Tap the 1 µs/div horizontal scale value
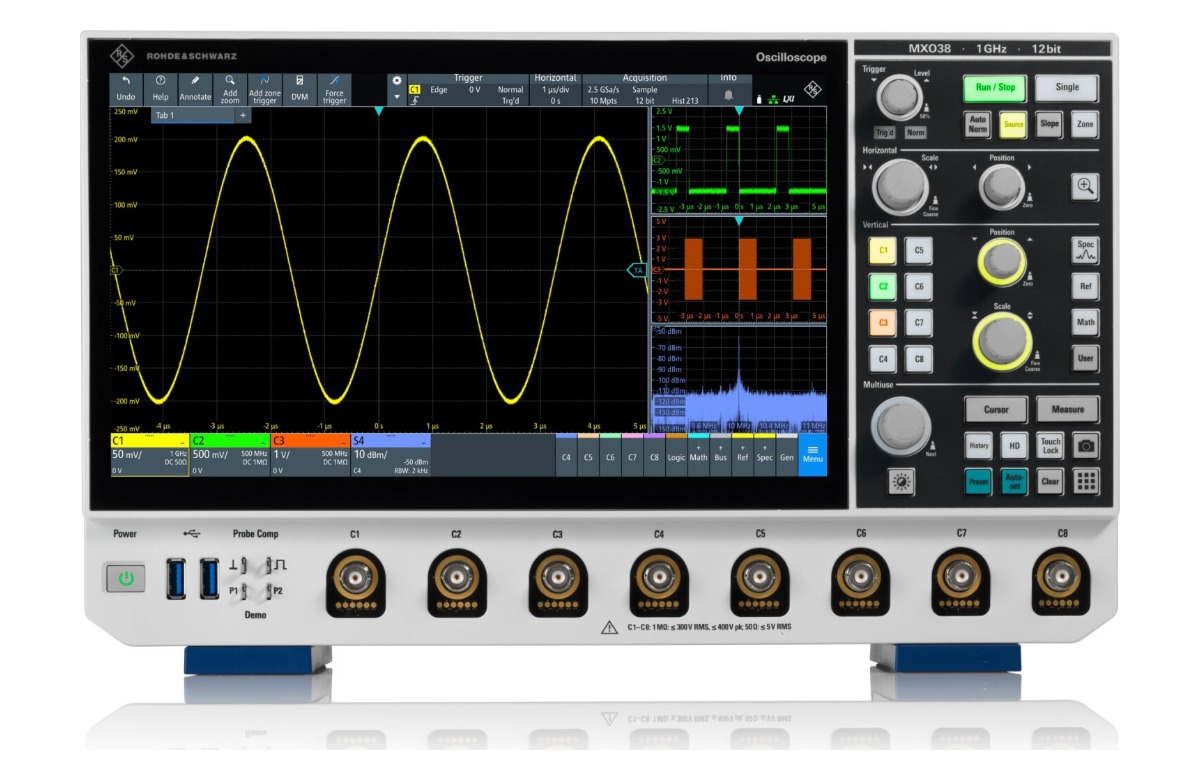The width and height of the screenshot is (1200, 780). (556, 90)
